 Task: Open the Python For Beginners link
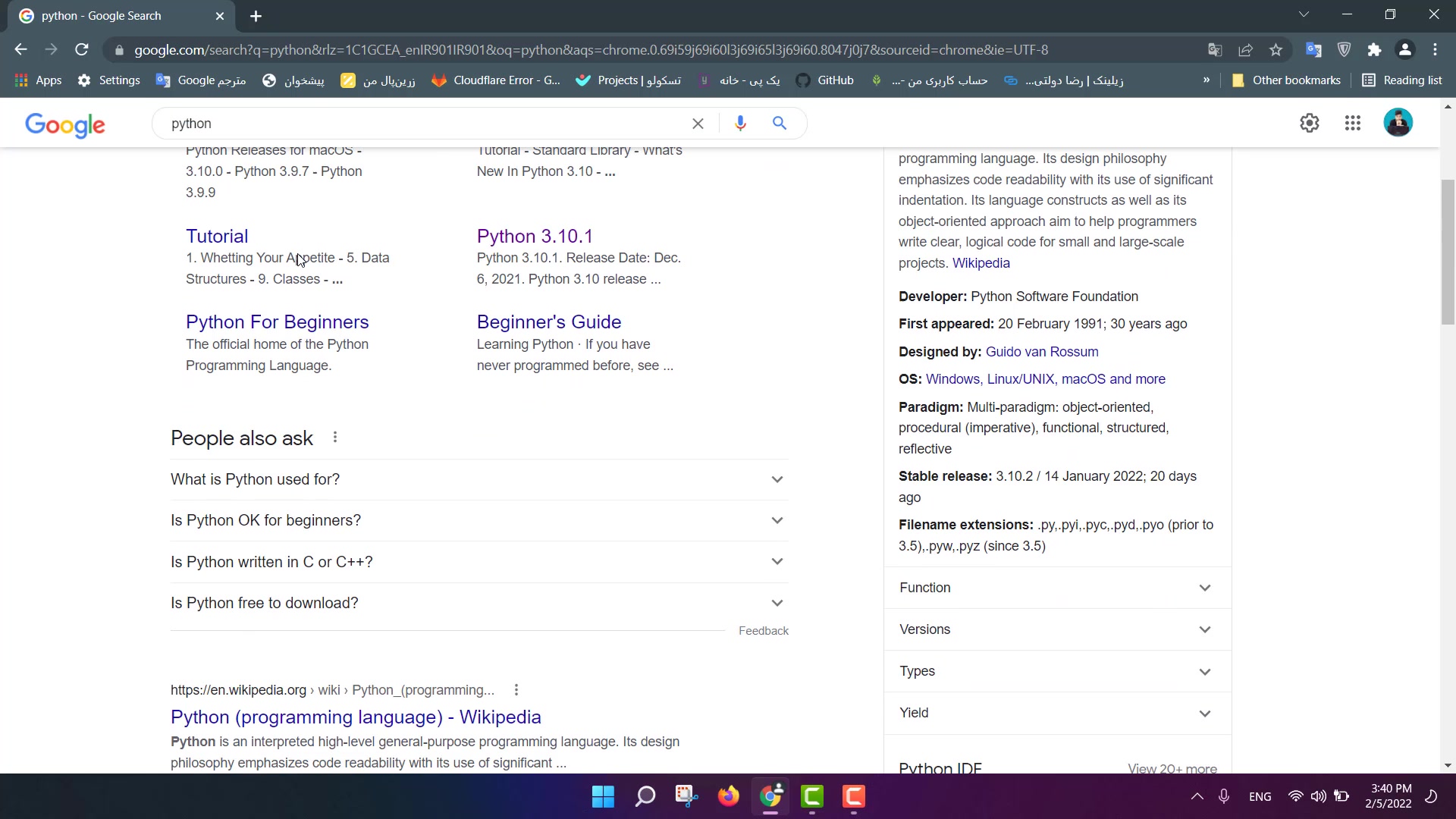click(x=277, y=322)
